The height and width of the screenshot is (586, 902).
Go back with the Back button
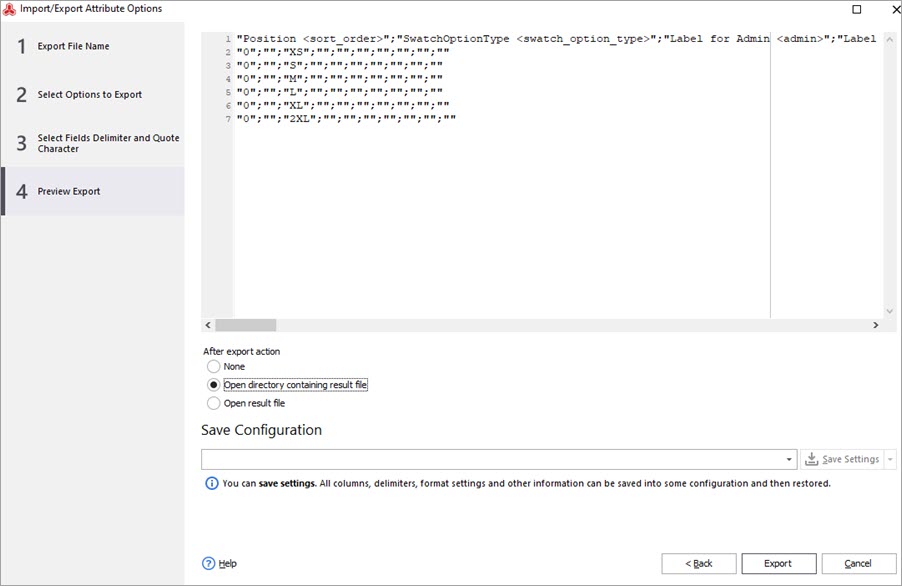pyautogui.click(x=699, y=564)
